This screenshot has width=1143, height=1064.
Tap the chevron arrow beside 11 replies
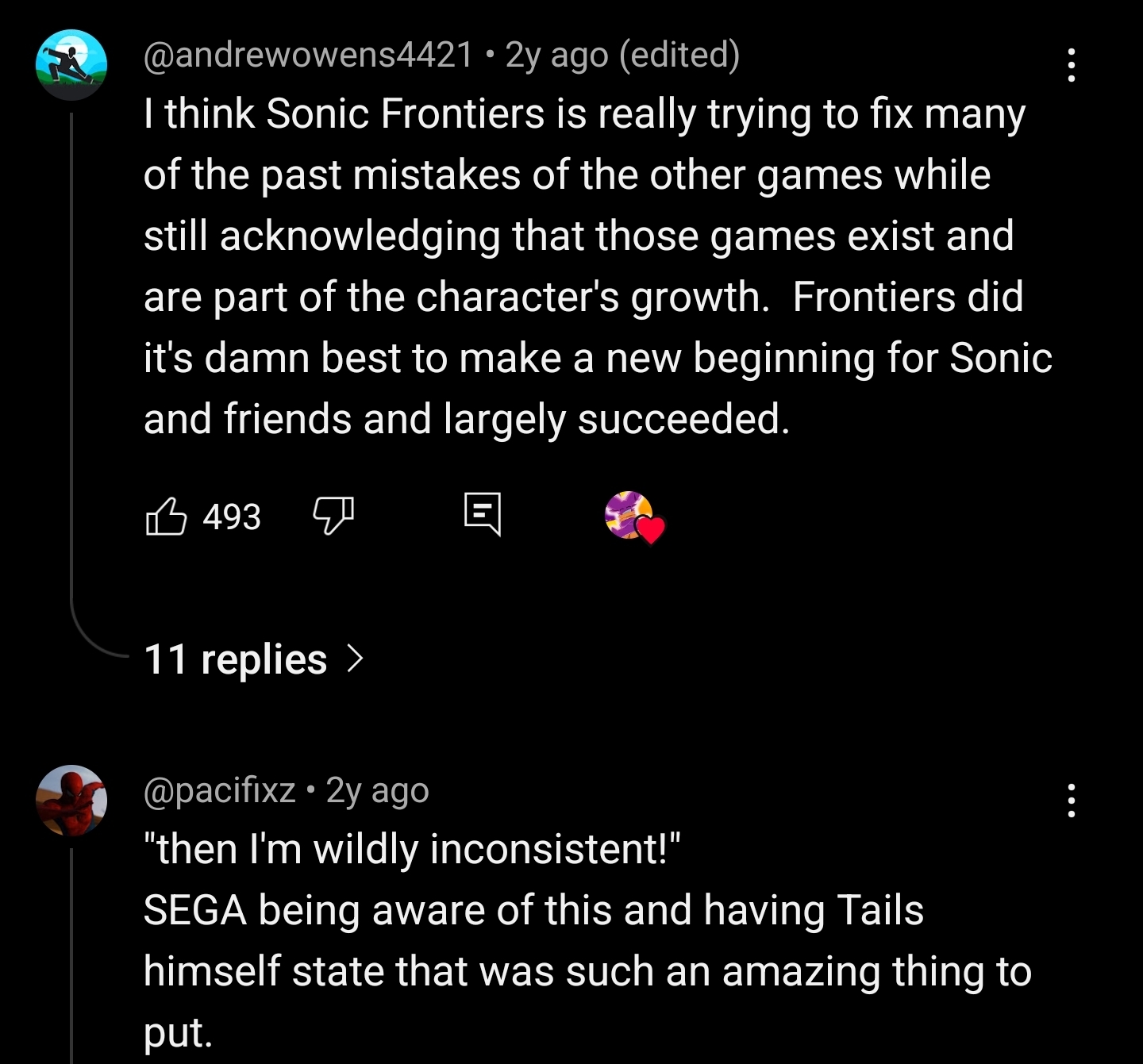click(355, 659)
